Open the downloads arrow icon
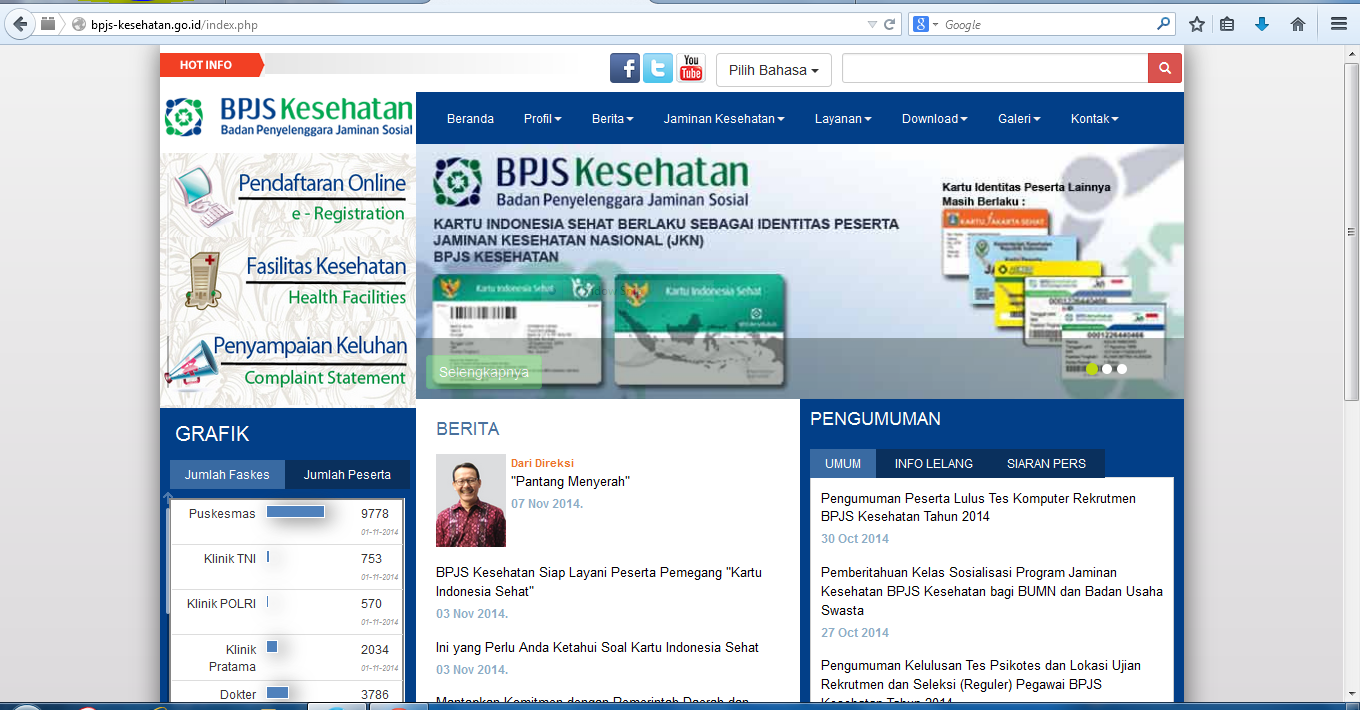The image size is (1360, 710). click(x=1262, y=24)
